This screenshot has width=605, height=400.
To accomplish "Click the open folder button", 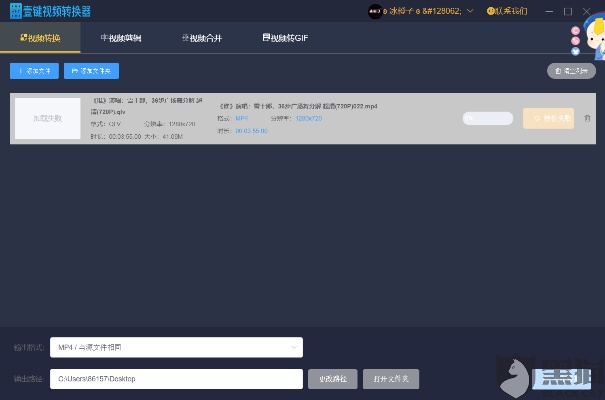I will (x=390, y=379).
